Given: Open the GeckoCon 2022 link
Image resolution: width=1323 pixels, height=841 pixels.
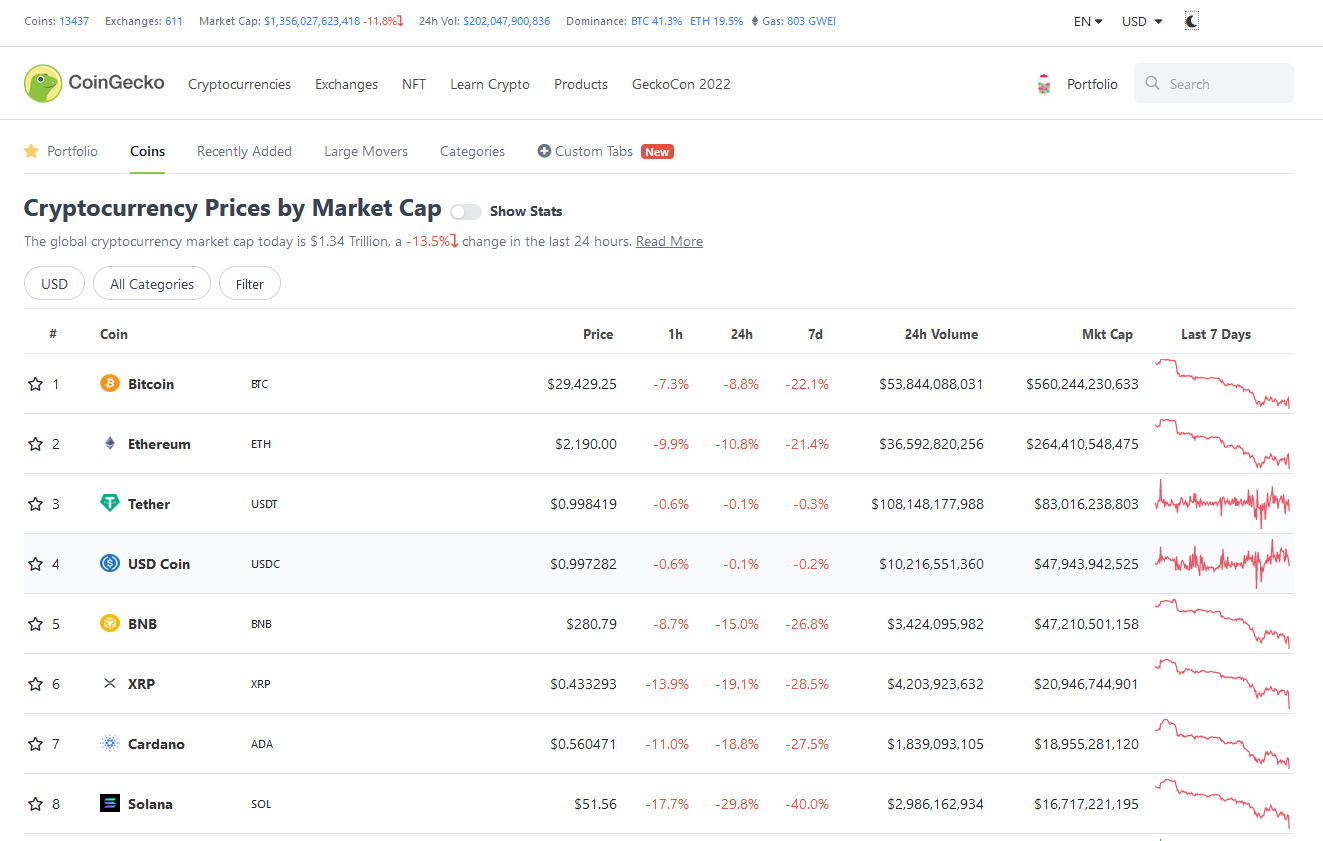Looking at the screenshot, I should (x=681, y=84).
